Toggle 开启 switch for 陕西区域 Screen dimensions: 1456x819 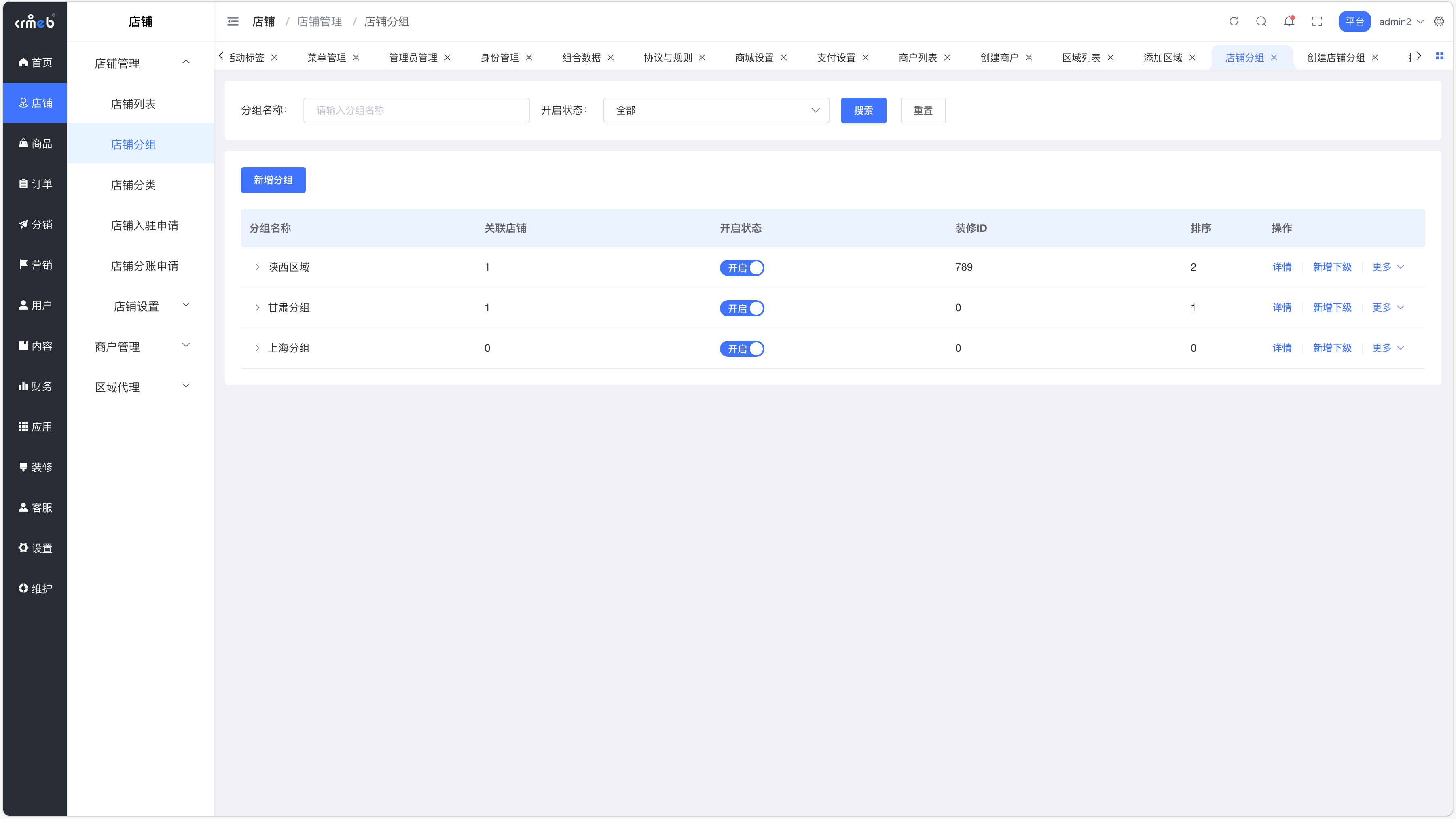tap(742, 267)
